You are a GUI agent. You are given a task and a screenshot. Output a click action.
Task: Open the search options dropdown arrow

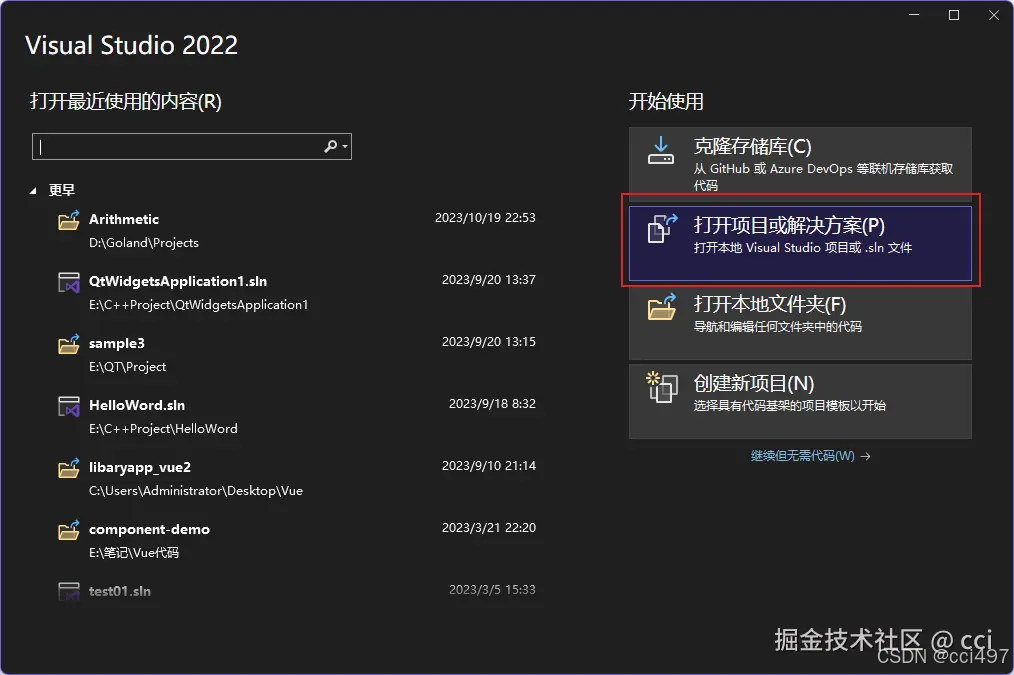tap(345, 147)
